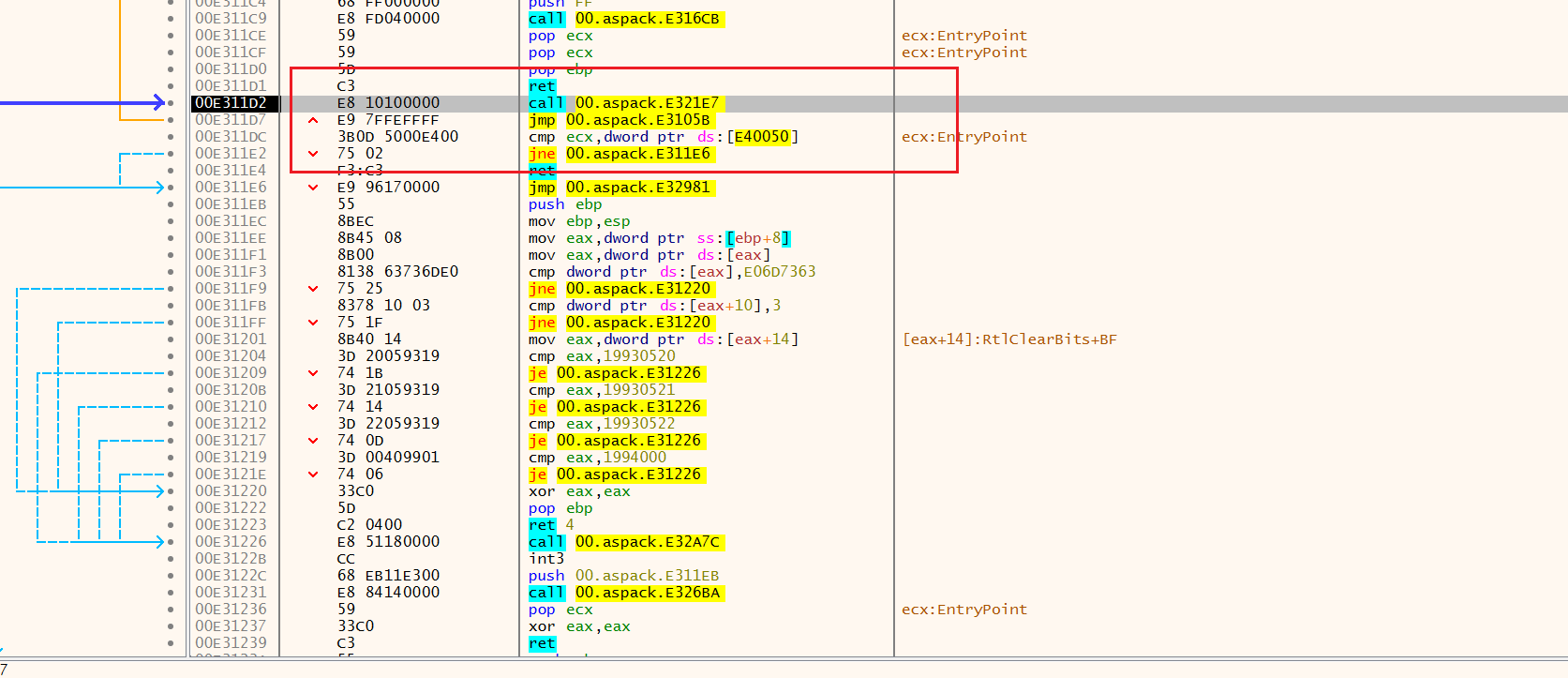The width and height of the screenshot is (1568, 678).
Task: Toggle breakpoint dot for address 00E311EB
Action: pyautogui.click(x=170, y=204)
